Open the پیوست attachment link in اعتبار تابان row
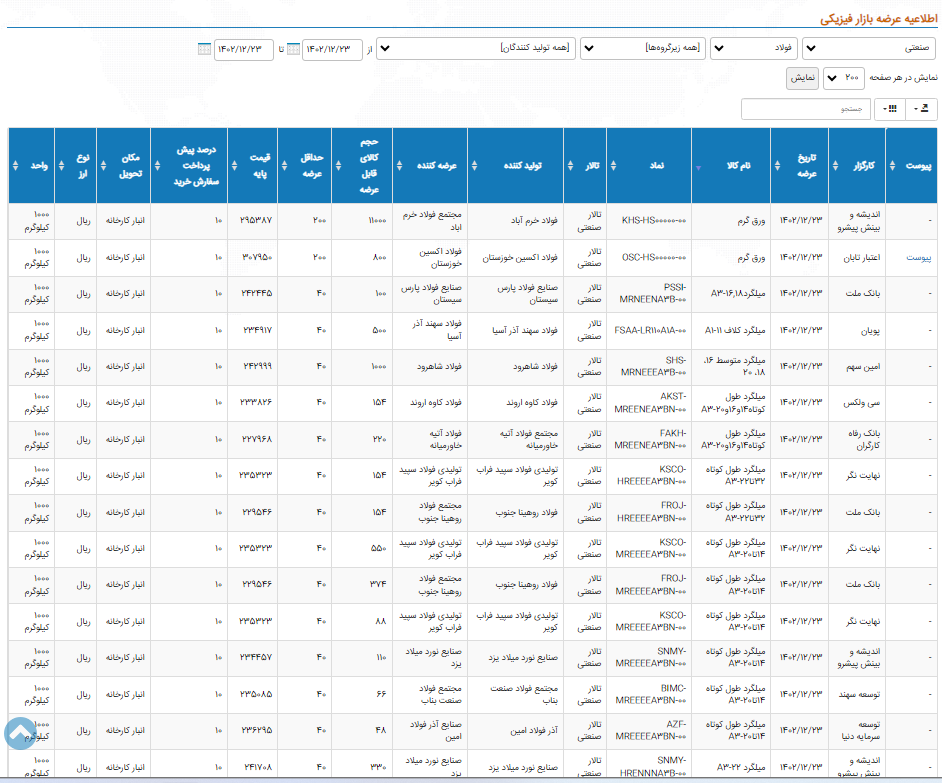The width and height of the screenshot is (942, 783). tap(919, 258)
